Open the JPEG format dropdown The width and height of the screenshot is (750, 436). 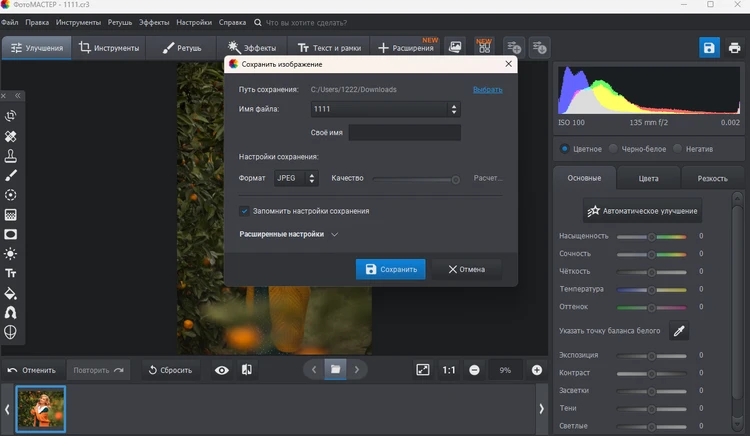(296, 178)
